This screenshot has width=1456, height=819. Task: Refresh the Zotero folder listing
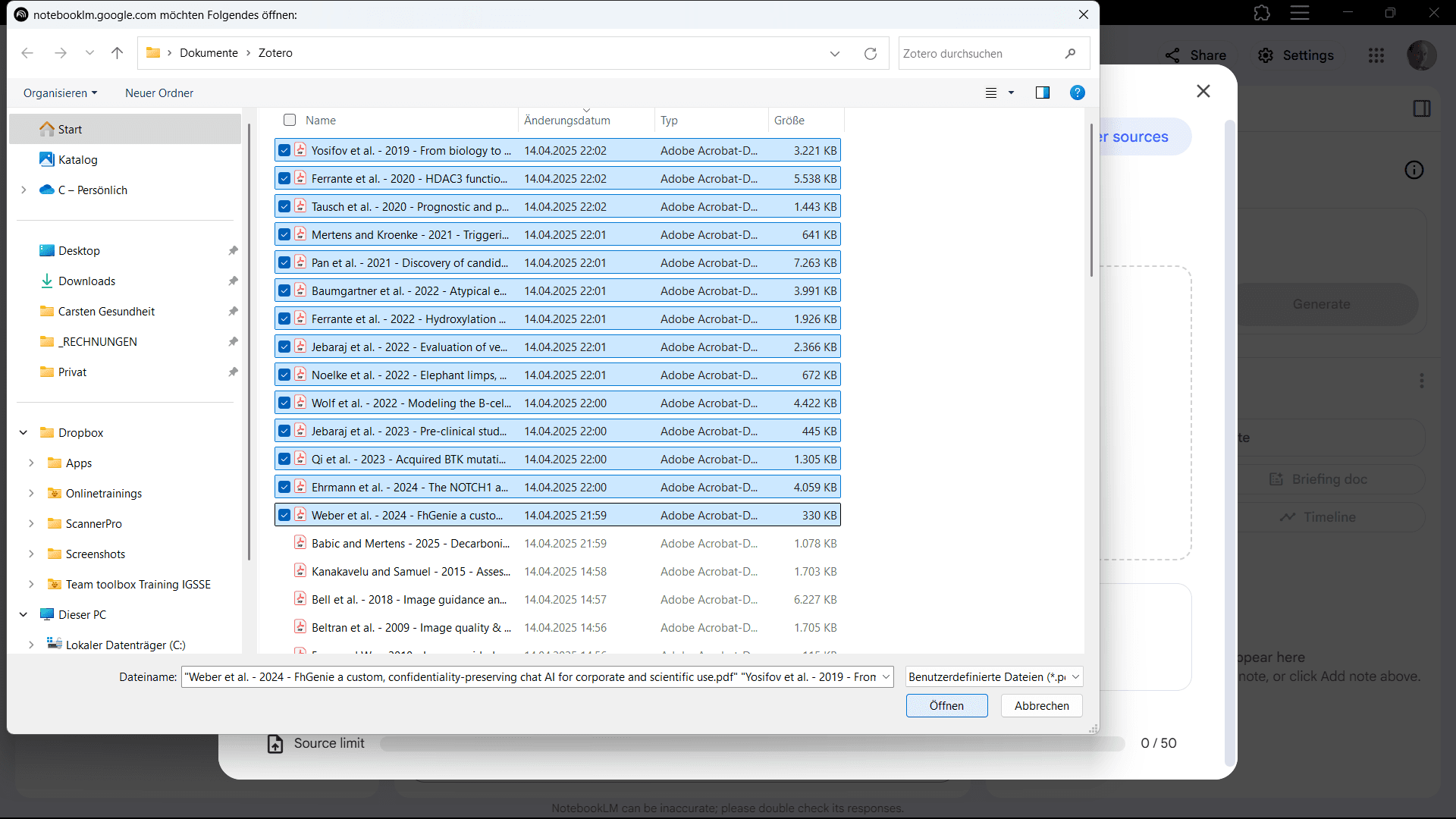pyautogui.click(x=871, y=54)
